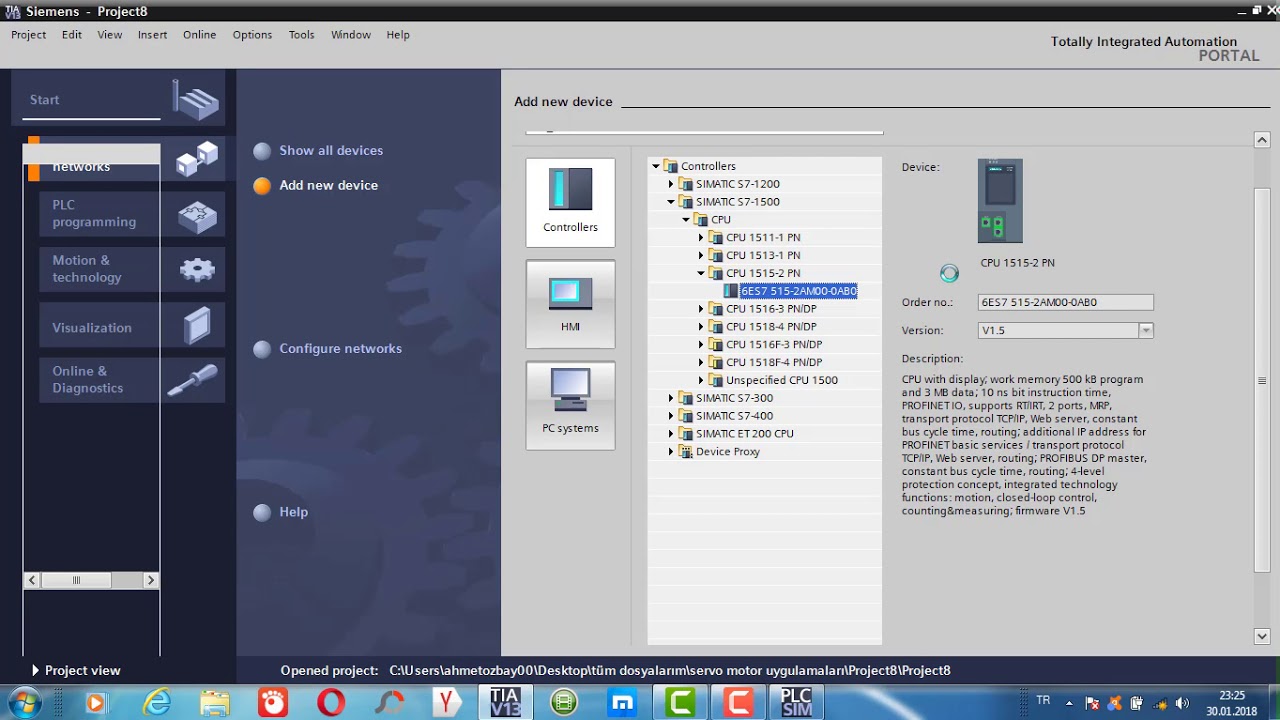Click the vertical scrollbar up arrow
1280x720 pixels.
click(1262, 140)
